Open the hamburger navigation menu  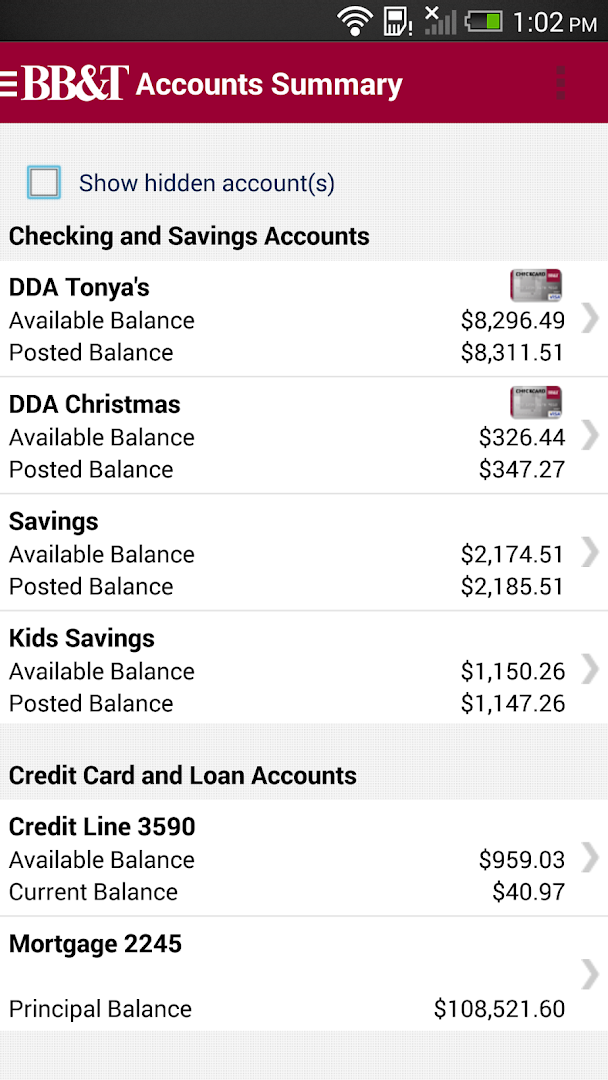pyautogui.click(x=9, y=83)
